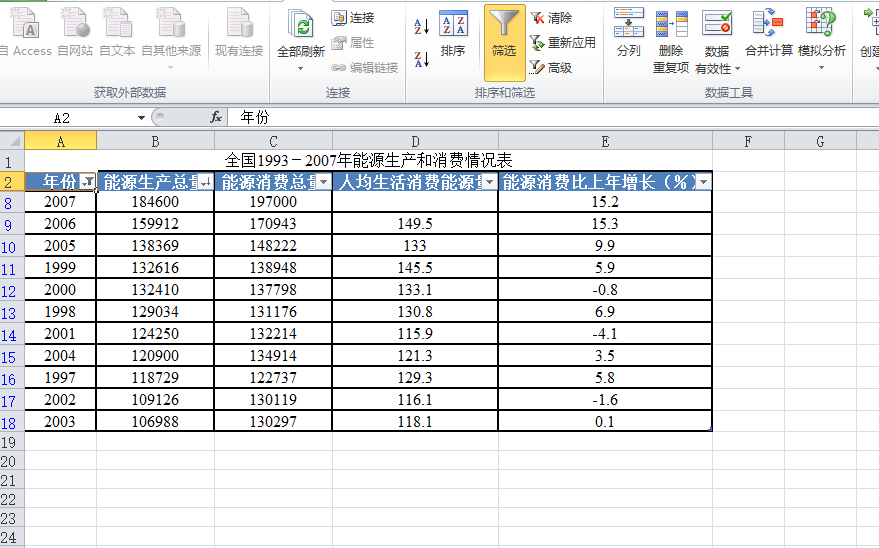Open the 年份 column filter dropdown
The image size is (879, 548).
(x=88, y=182)
